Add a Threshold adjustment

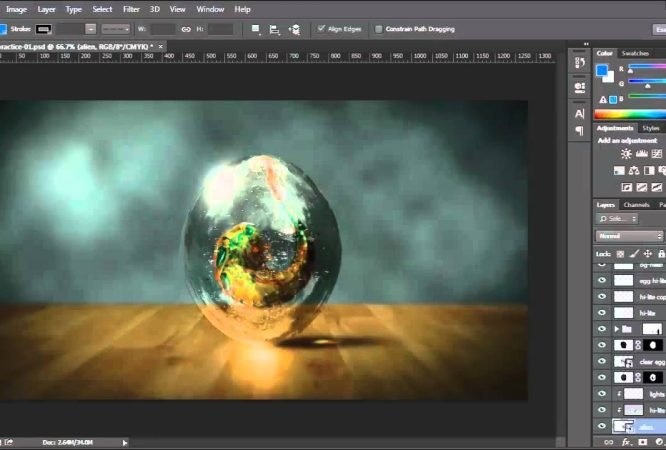click(x=657, y=187)
